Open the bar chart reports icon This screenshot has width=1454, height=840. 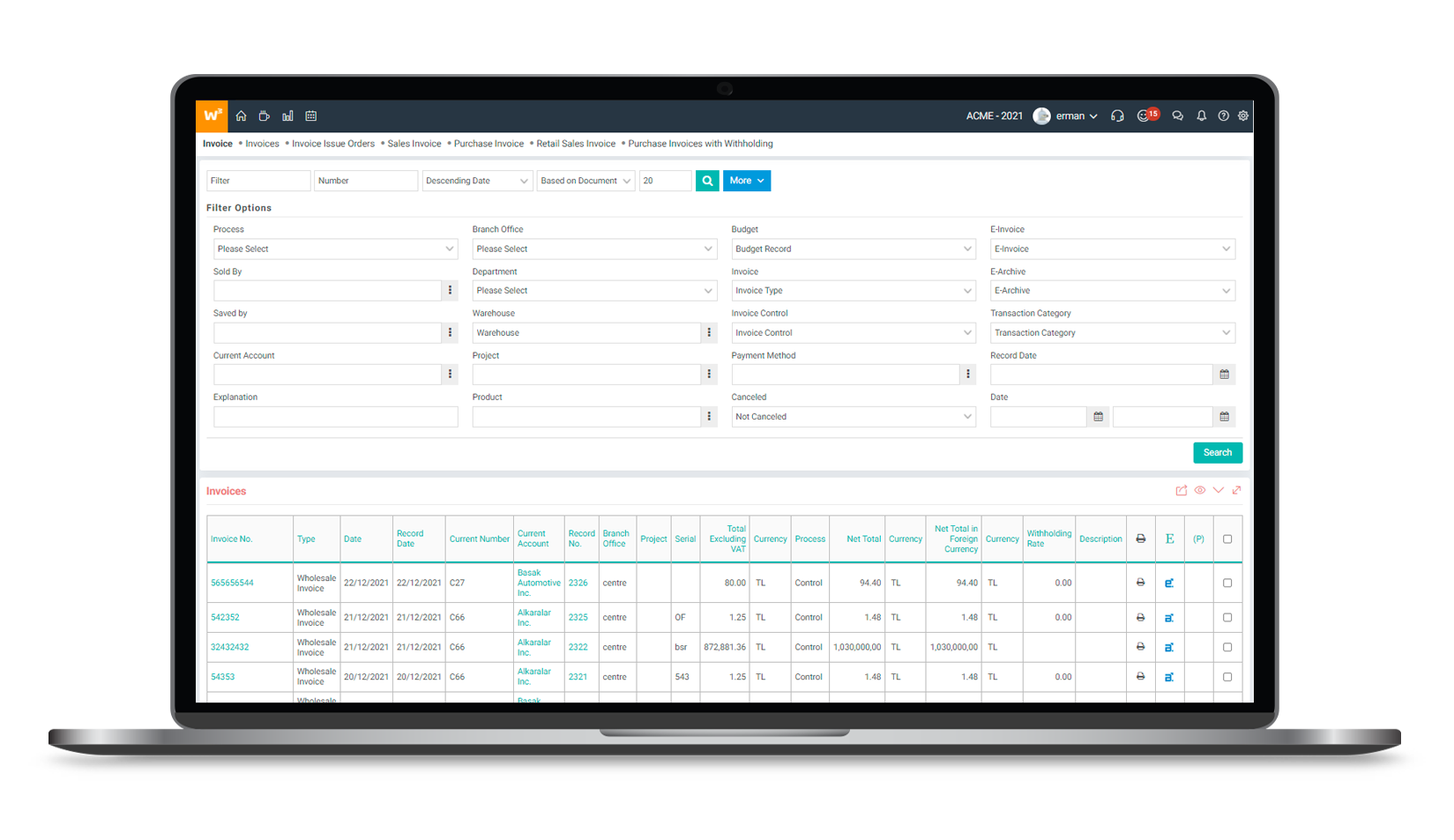coord(287,116)
